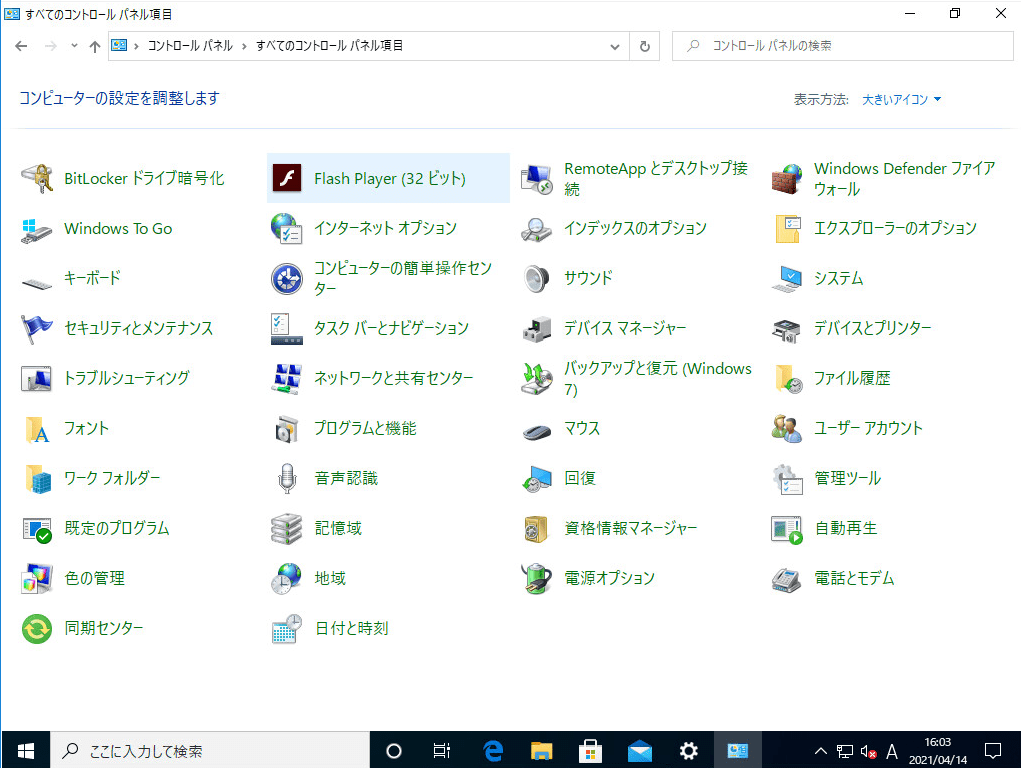1021x768 pixels.
Task: Open 同期センター icon
Action: (36, 629)
